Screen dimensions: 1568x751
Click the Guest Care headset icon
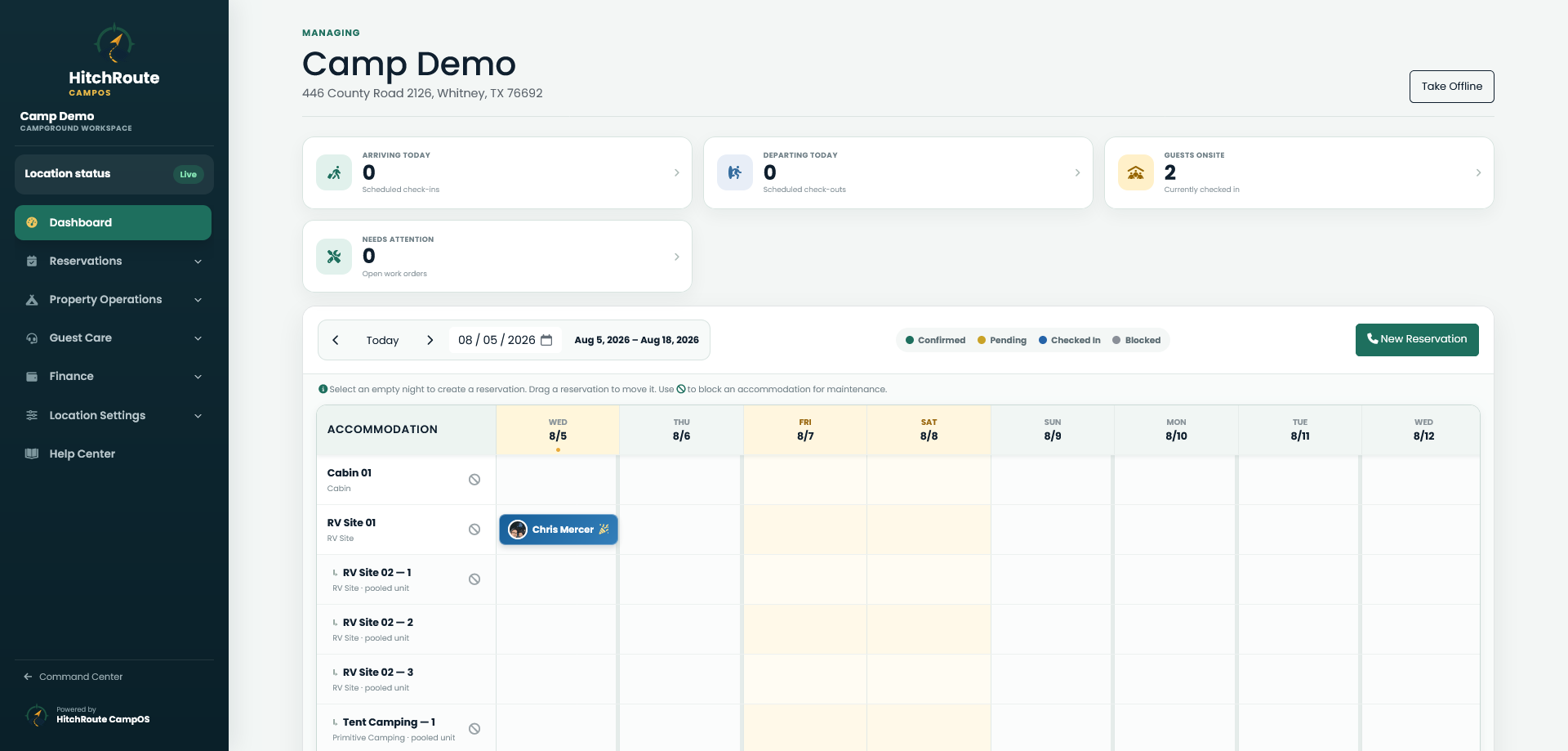coord(32,338)
